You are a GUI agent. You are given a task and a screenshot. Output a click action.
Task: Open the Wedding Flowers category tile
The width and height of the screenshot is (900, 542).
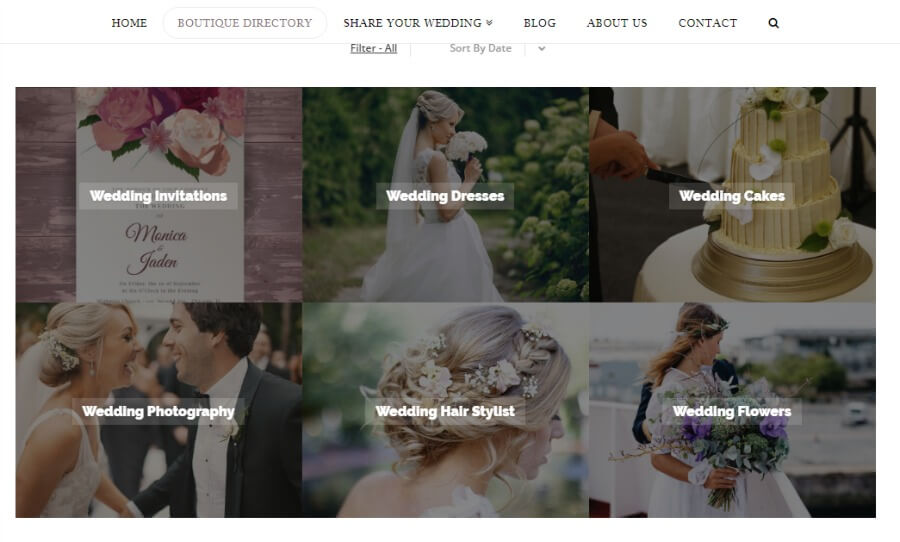pos(732,410)
